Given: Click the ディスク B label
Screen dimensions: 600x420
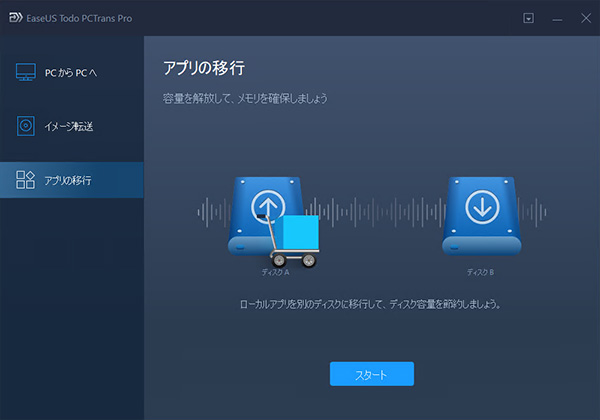Looking at the screenshot, I should (x=480, y=272).
